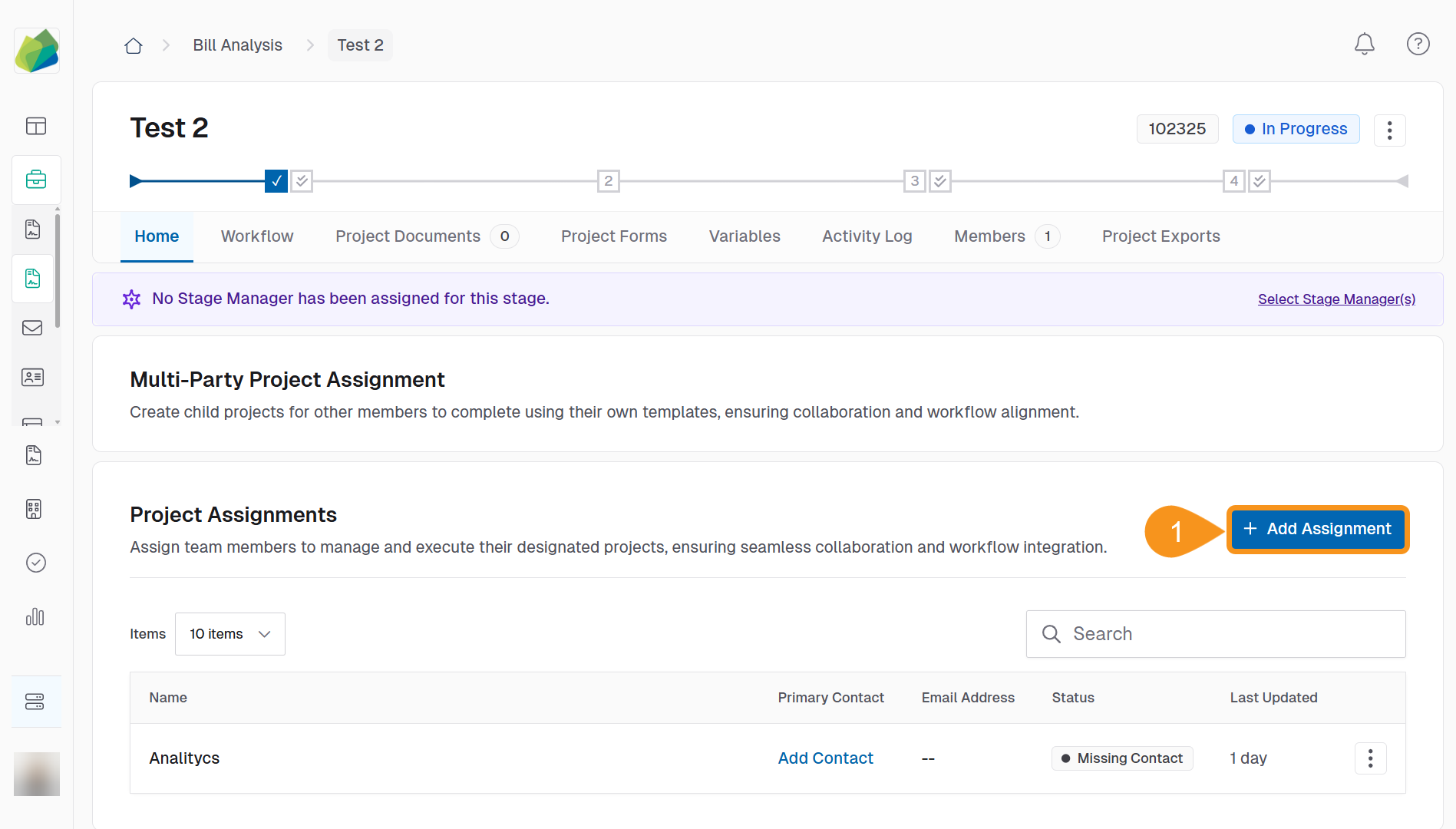Open the Analitycs row actions menu
Image resolution: width=1456 pixels, height=829 pixels.
[x=1370, y=758]
